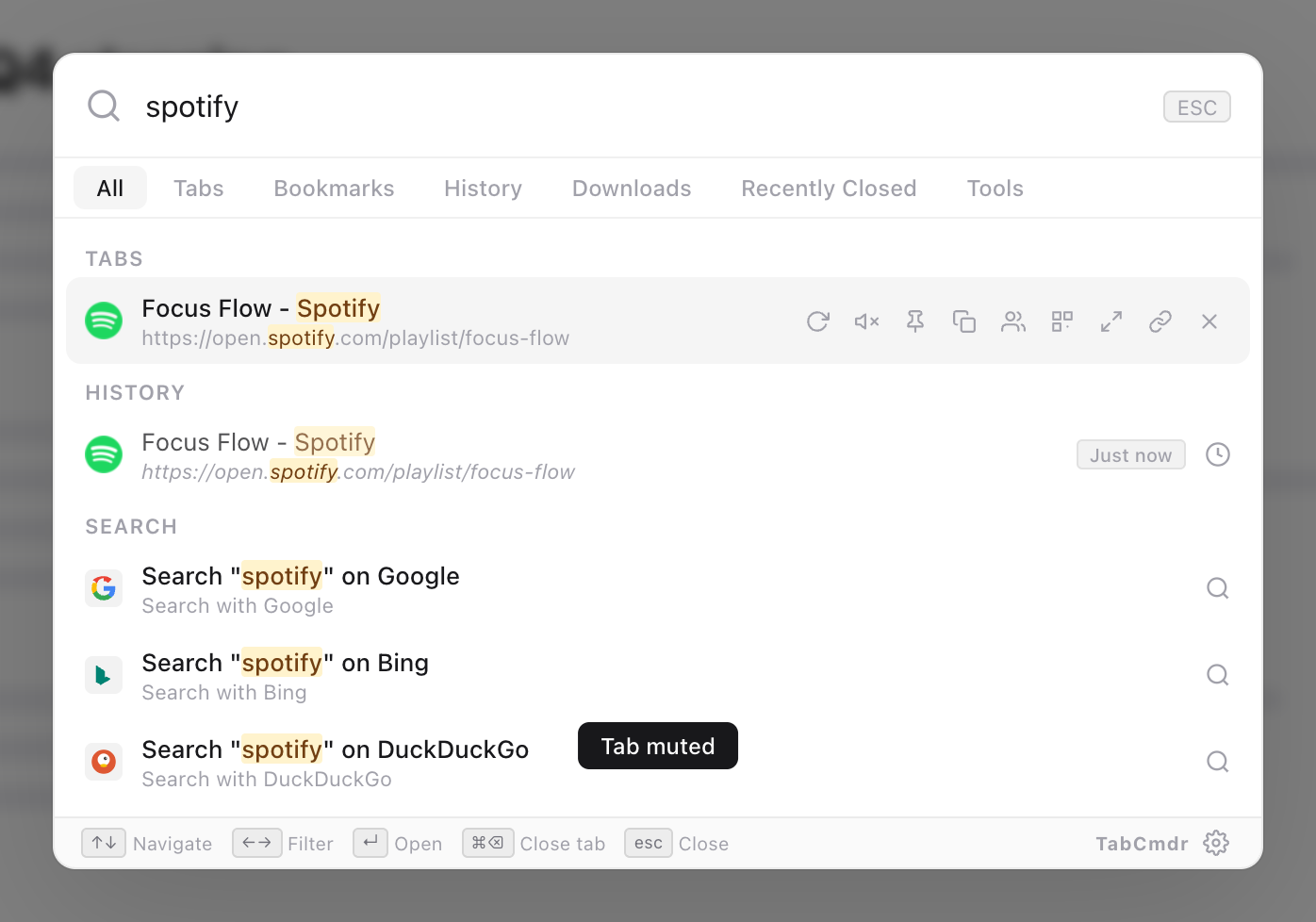Copy link of the Focus Flow tab
The image size is (1316, 922).
coord(1160,321)
